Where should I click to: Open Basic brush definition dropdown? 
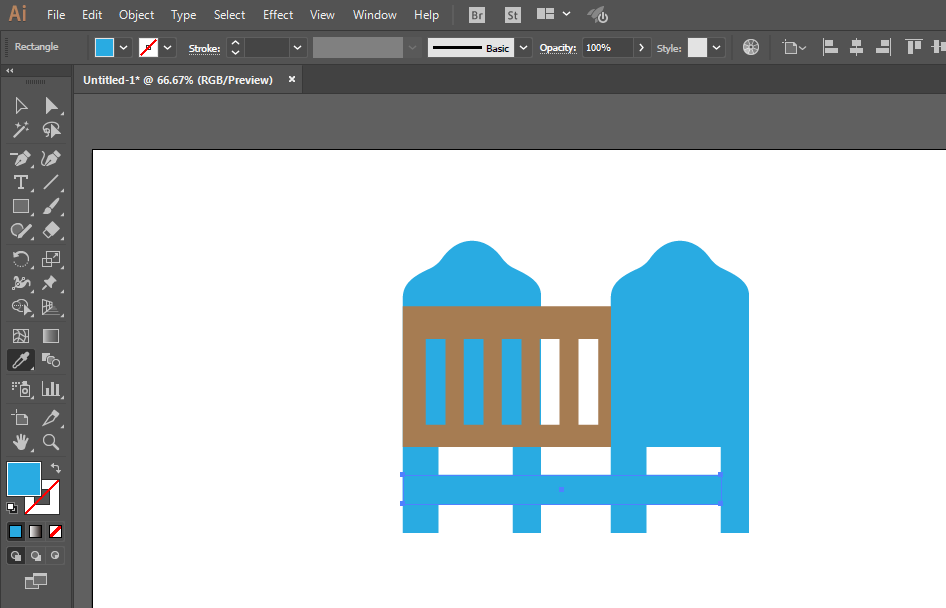click(523, 48)
